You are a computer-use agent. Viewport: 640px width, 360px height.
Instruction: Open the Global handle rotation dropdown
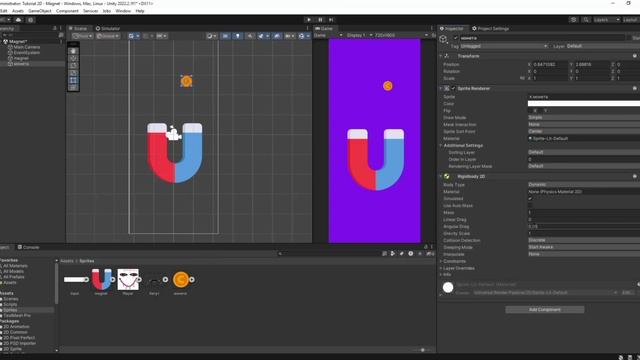coord(108,36)
